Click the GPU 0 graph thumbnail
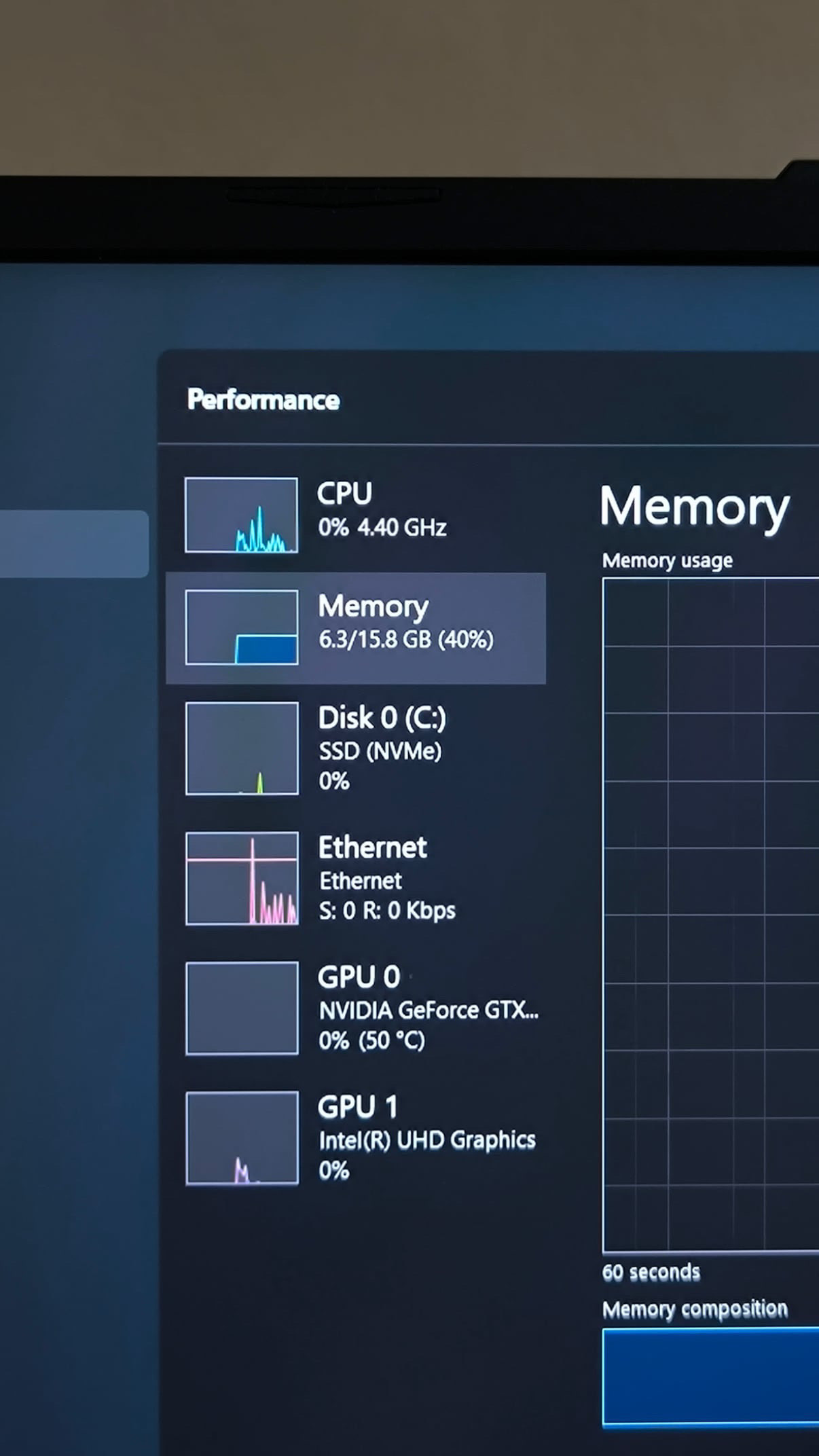Screen dimensions: 819x1456 (241, 1008)
